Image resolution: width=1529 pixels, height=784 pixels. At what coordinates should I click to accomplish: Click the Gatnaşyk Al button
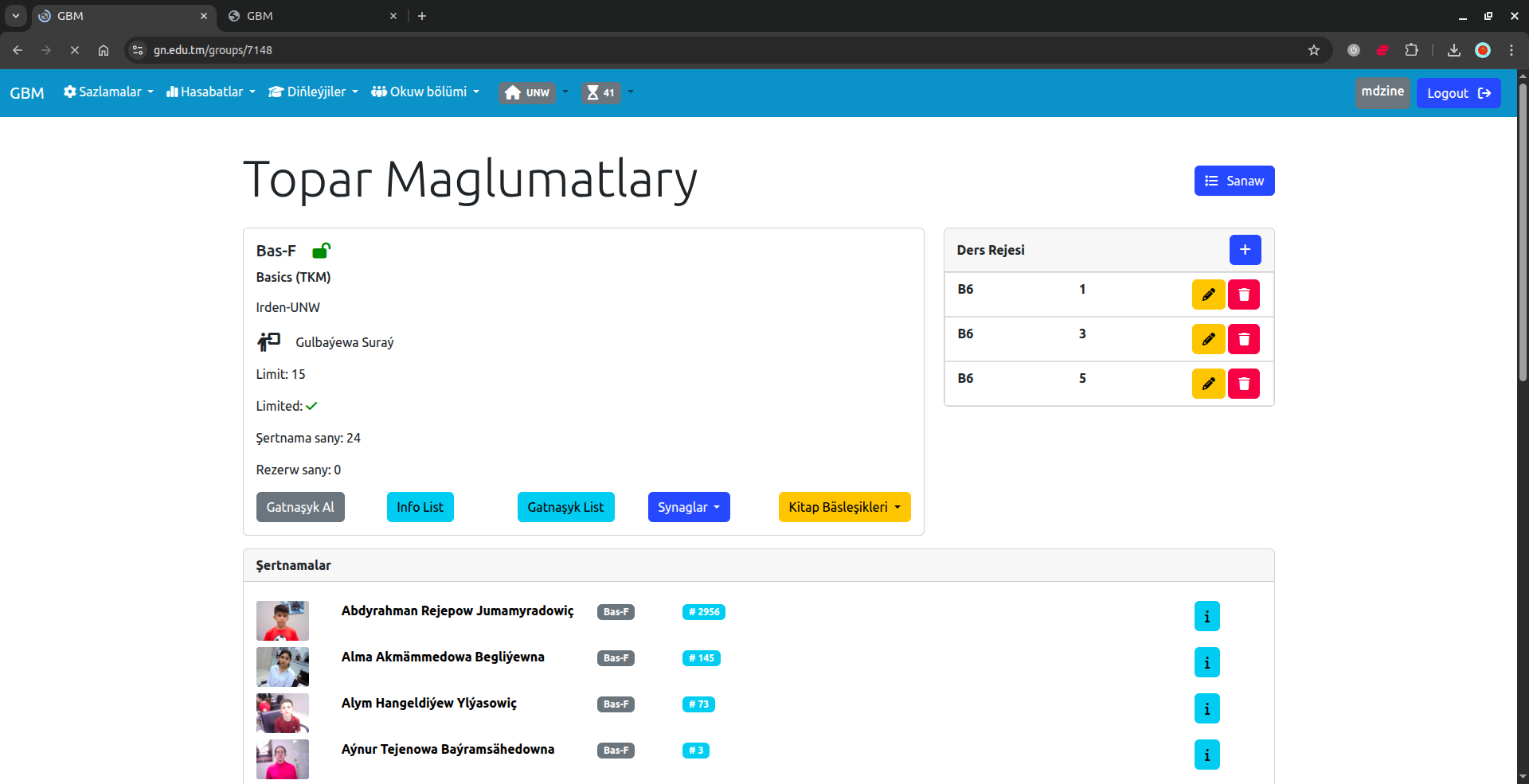click(300, 507)
